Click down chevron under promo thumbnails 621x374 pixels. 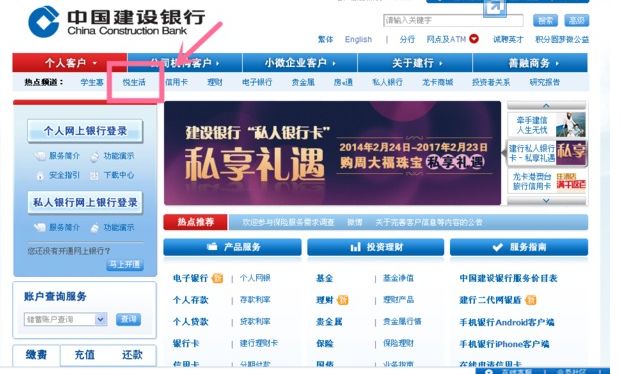pos(546,201)
